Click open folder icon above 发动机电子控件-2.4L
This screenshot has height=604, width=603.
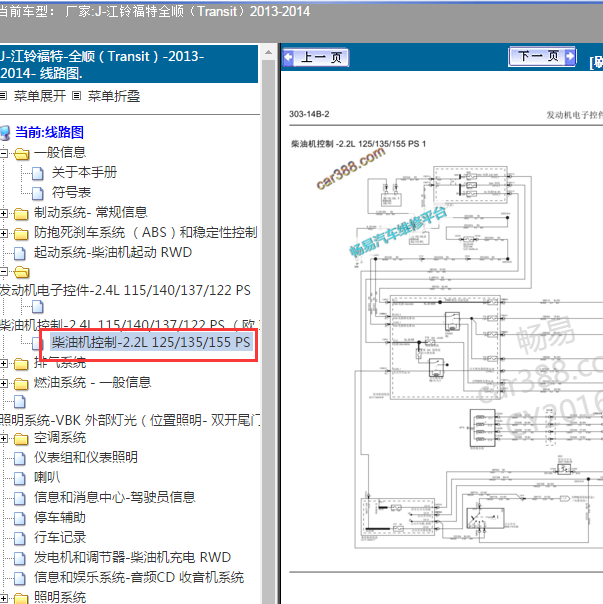click(22, 272)
